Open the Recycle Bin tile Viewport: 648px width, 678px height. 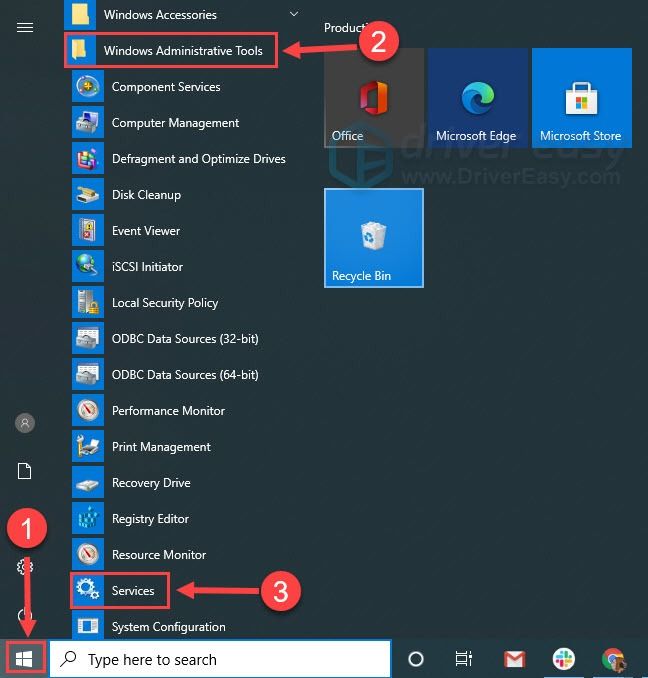click(374, 237)
